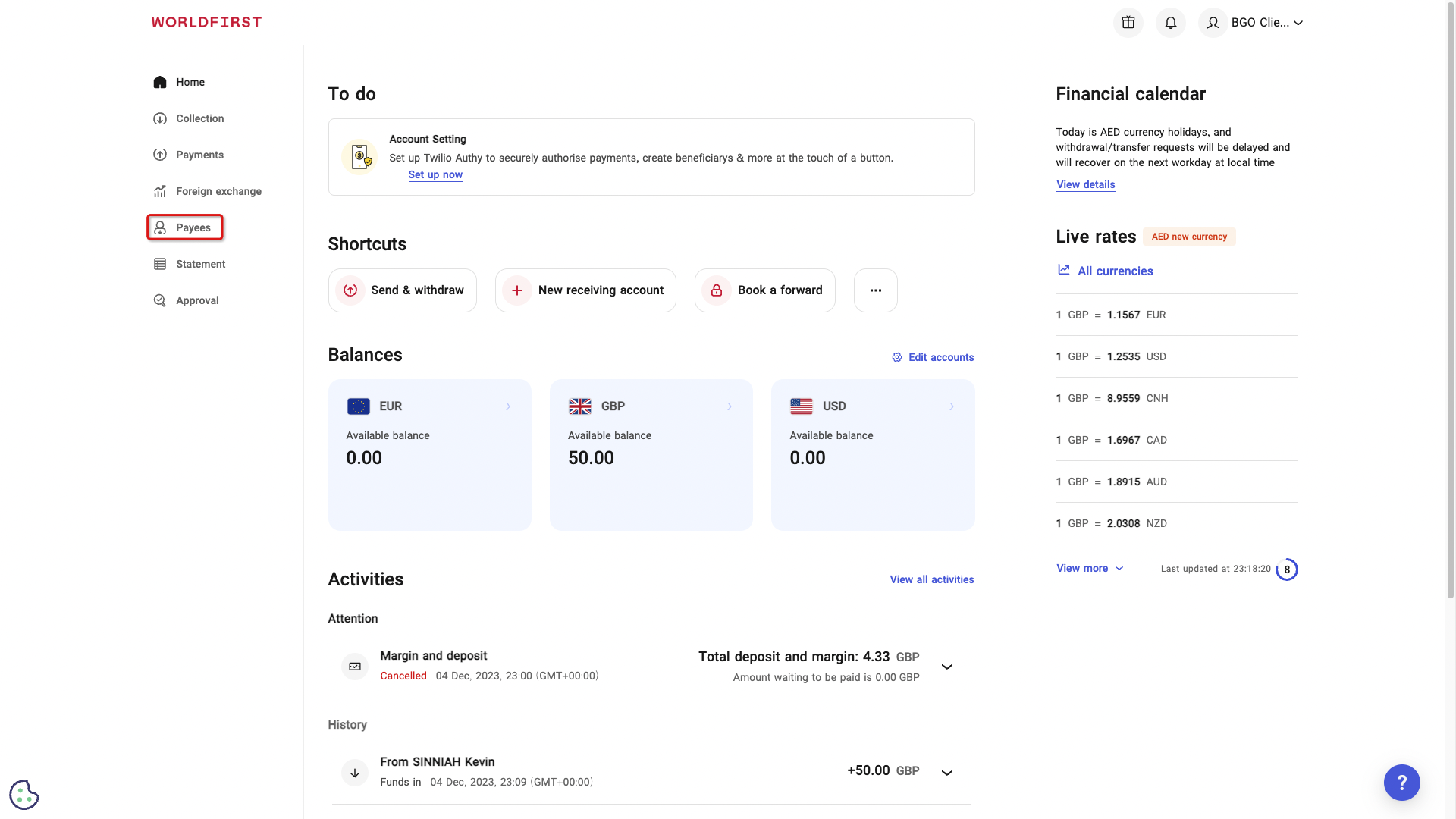1456x819 pixels.
Task: Click the notification bell
Action: click(1170, 22)
